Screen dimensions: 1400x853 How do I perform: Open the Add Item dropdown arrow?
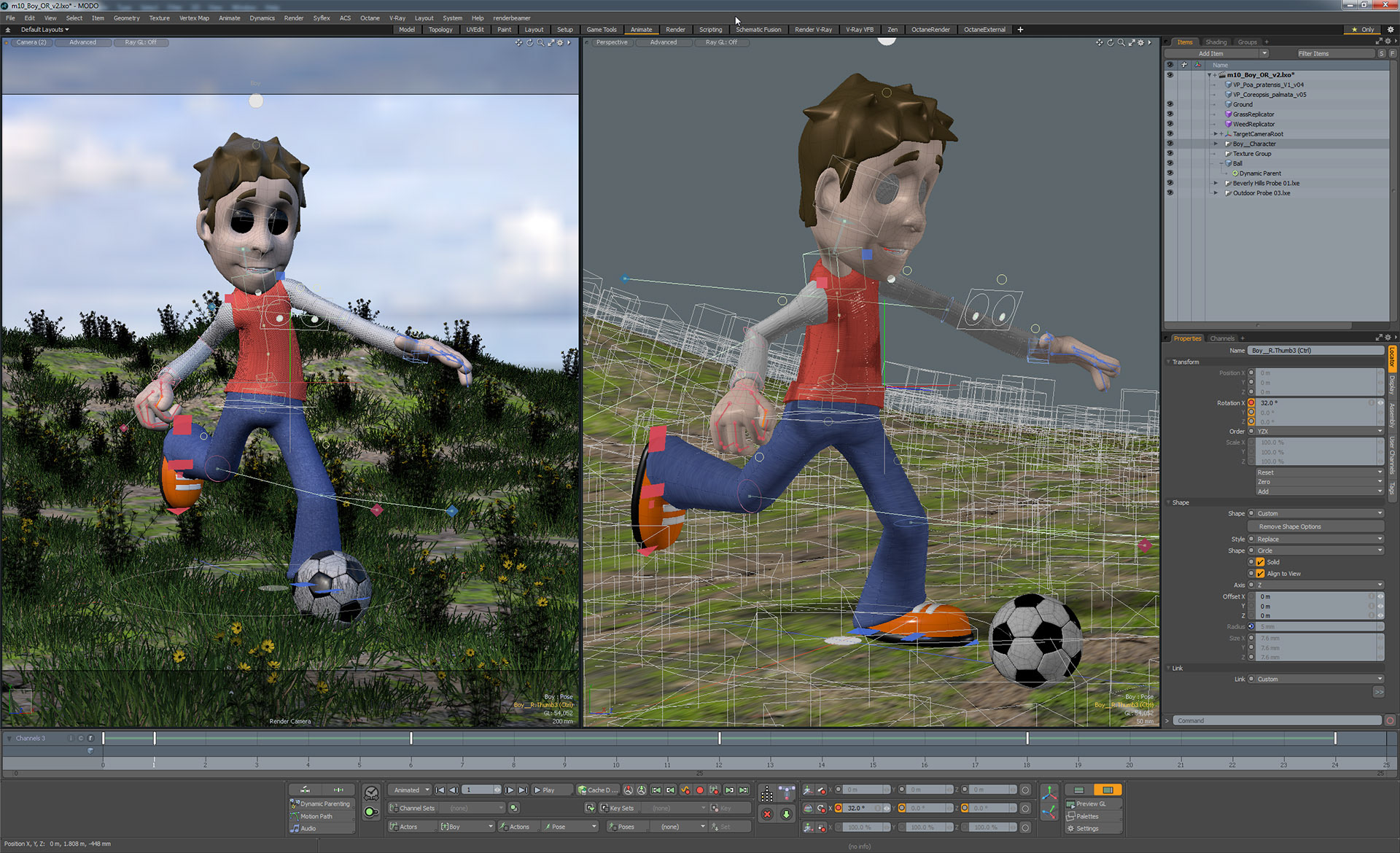click(x=1264, y=53)
